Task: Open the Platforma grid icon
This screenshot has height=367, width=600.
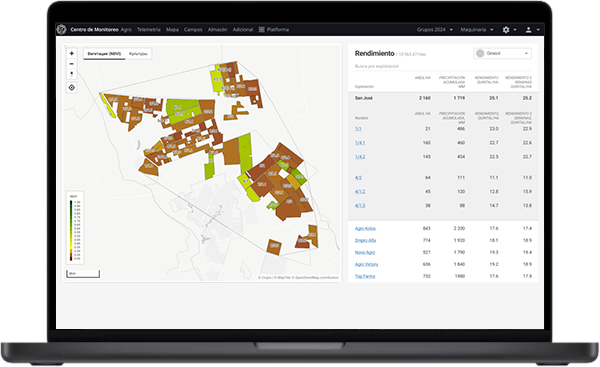Action: (x=261, y=29)
